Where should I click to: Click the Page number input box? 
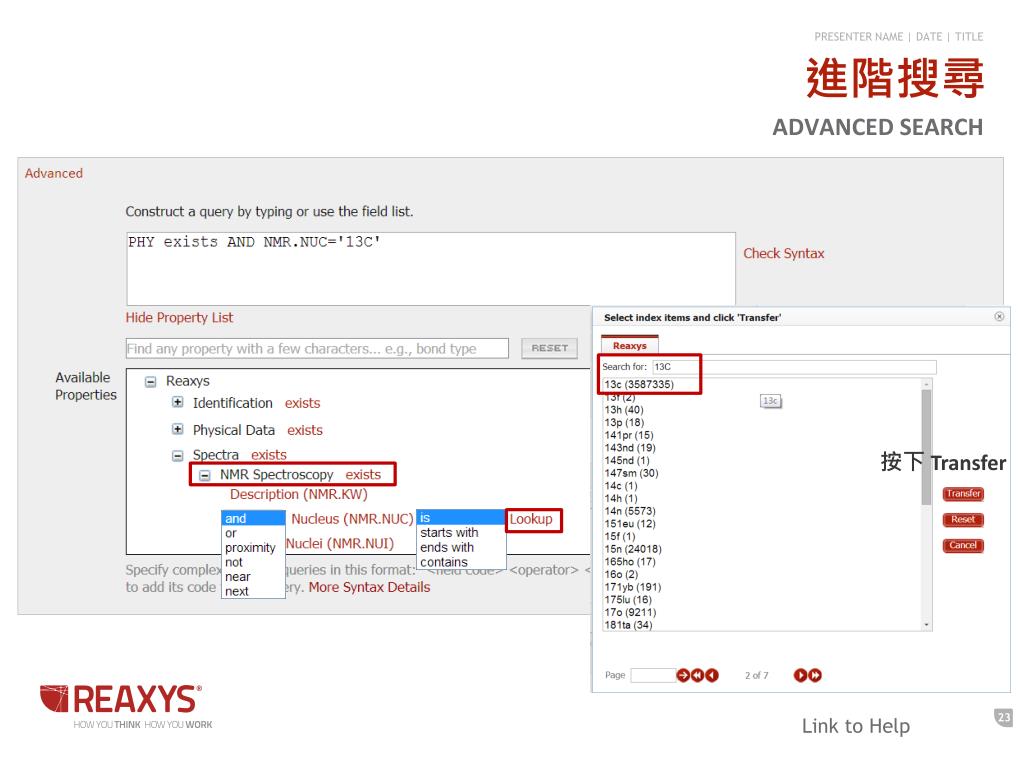pyautogui.click(x=653, y=675)
